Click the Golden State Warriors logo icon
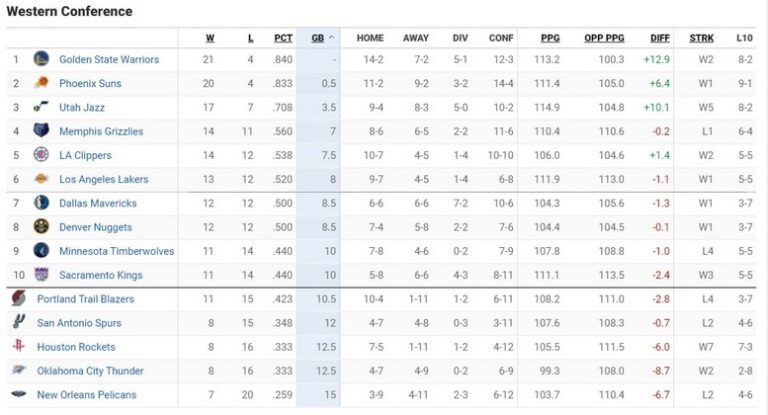The height and width of the screenshot is (415, 768). click(x=41, y=59)
